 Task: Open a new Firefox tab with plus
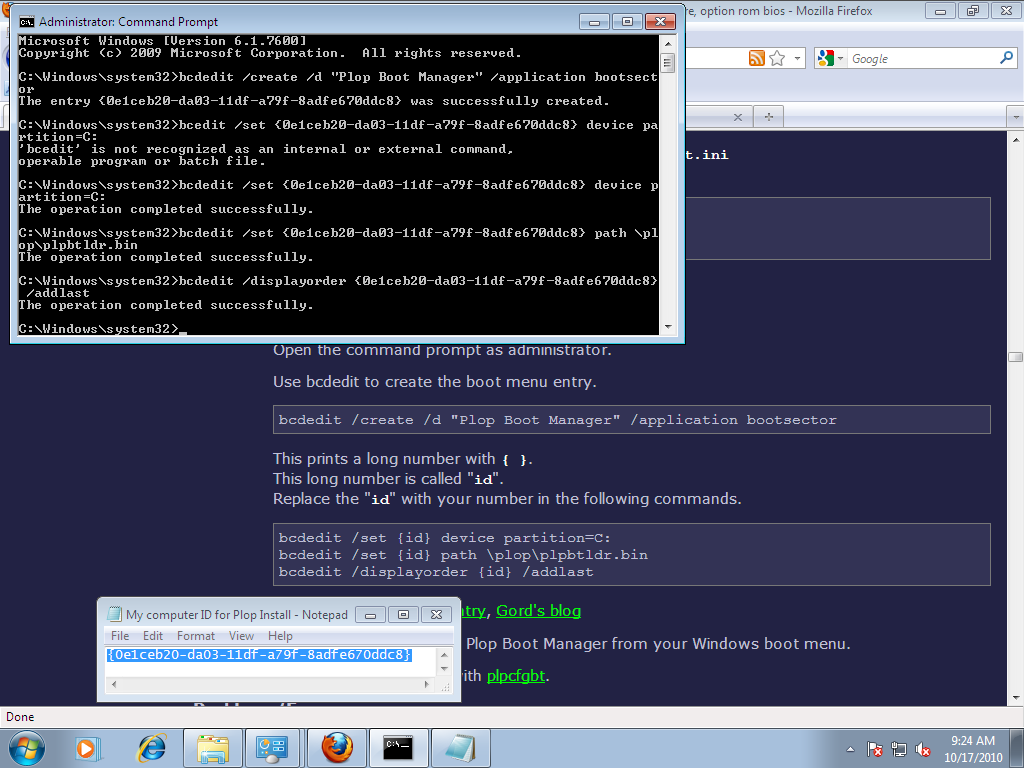point(769,117)
